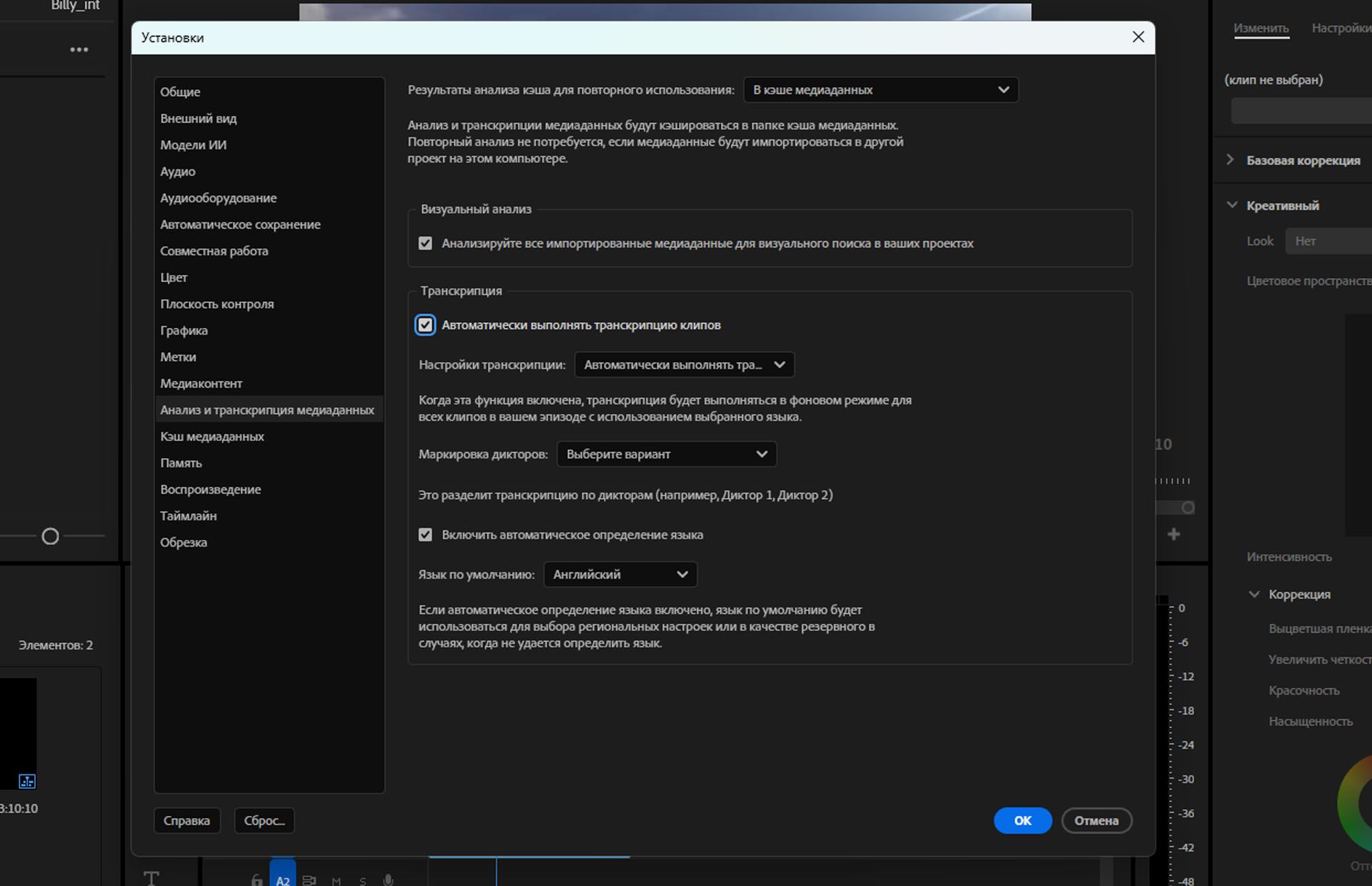This screenshot has width=1372, height=886.
Task: Select Кэш медиаданных in the sidebar
Action: click(x=212, y=437)
